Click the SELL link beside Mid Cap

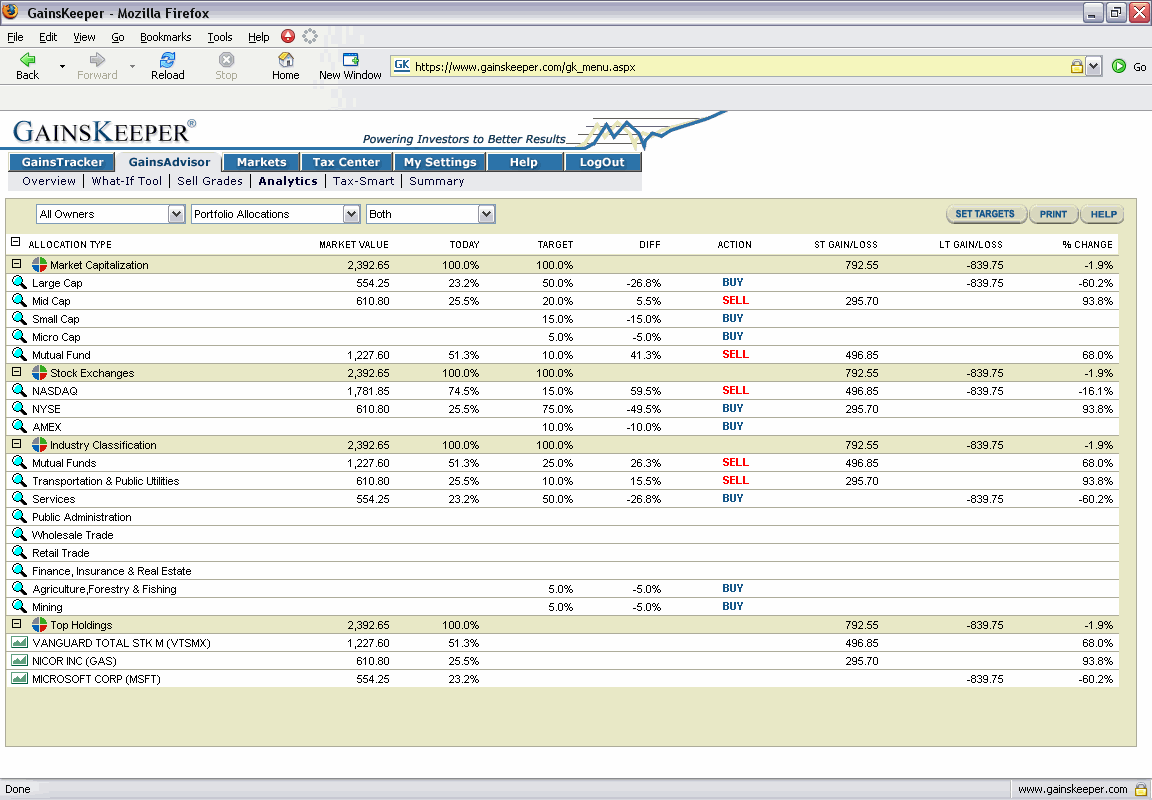735,300
